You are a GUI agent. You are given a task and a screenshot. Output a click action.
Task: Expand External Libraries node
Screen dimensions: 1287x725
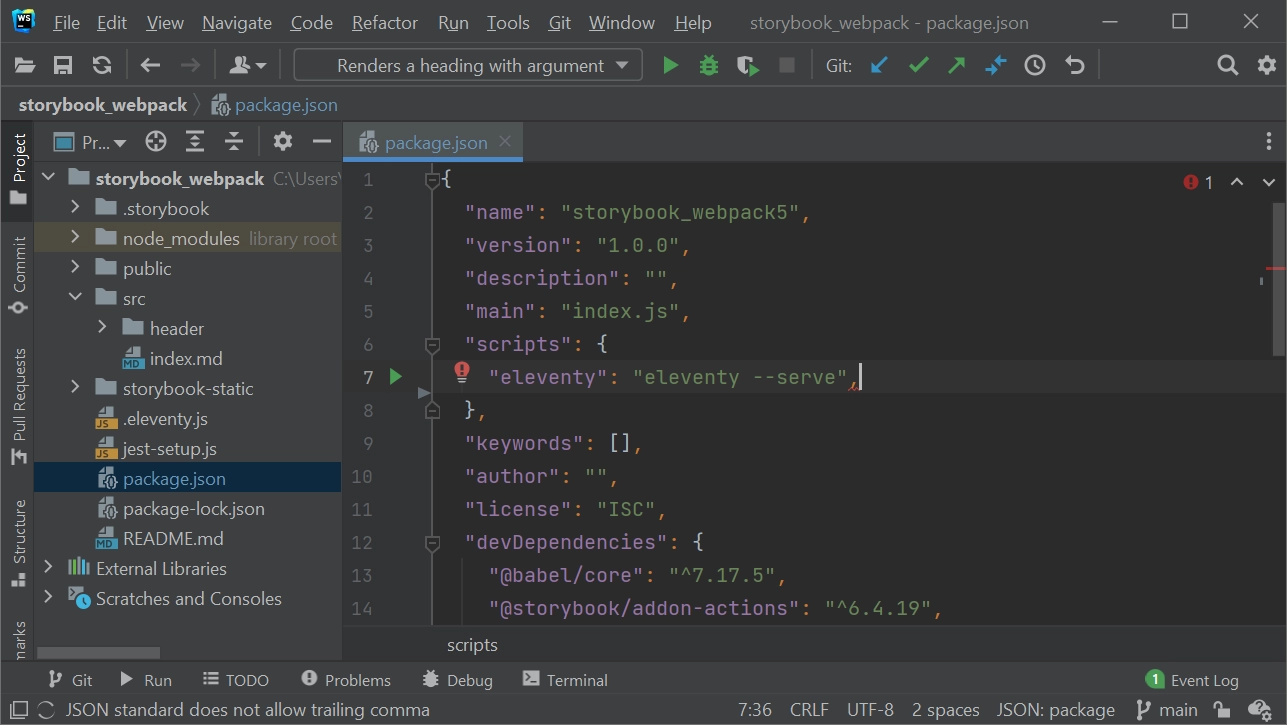pos(48,568)
